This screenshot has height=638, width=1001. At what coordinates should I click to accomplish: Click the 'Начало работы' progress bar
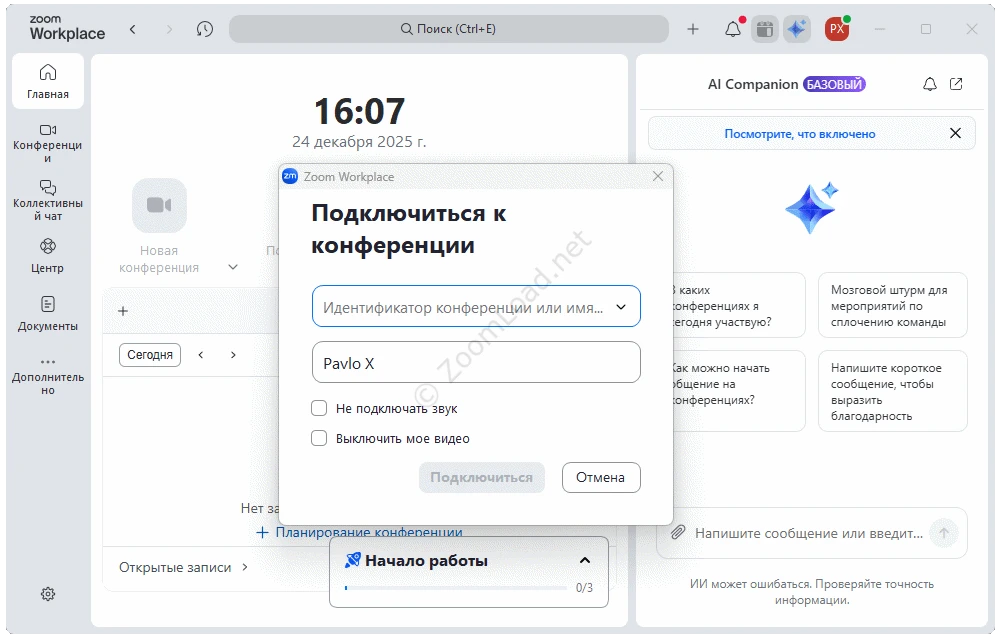click(x=456, y=588)
